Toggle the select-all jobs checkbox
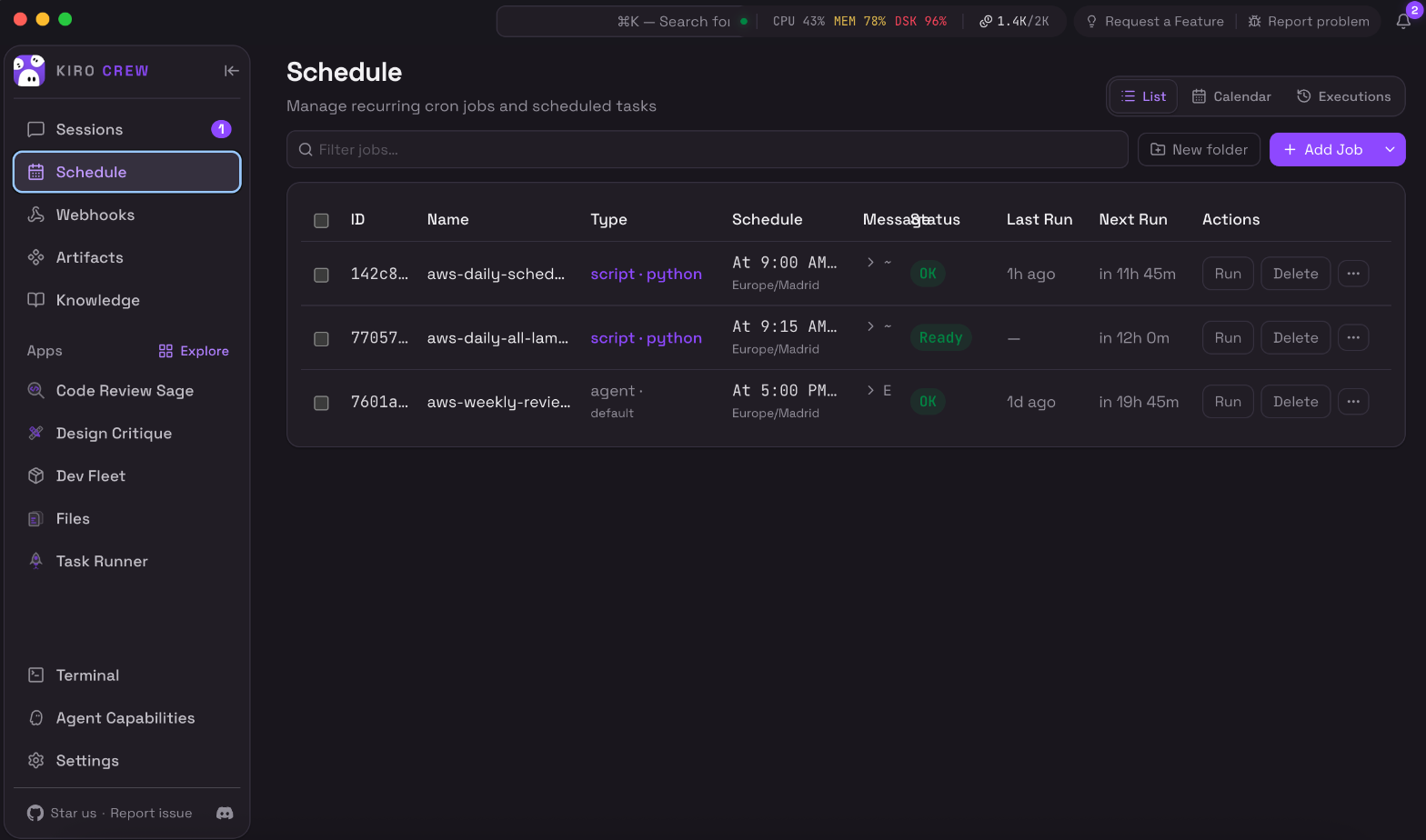The image size is (1426, 840). [x=321, y=220]
